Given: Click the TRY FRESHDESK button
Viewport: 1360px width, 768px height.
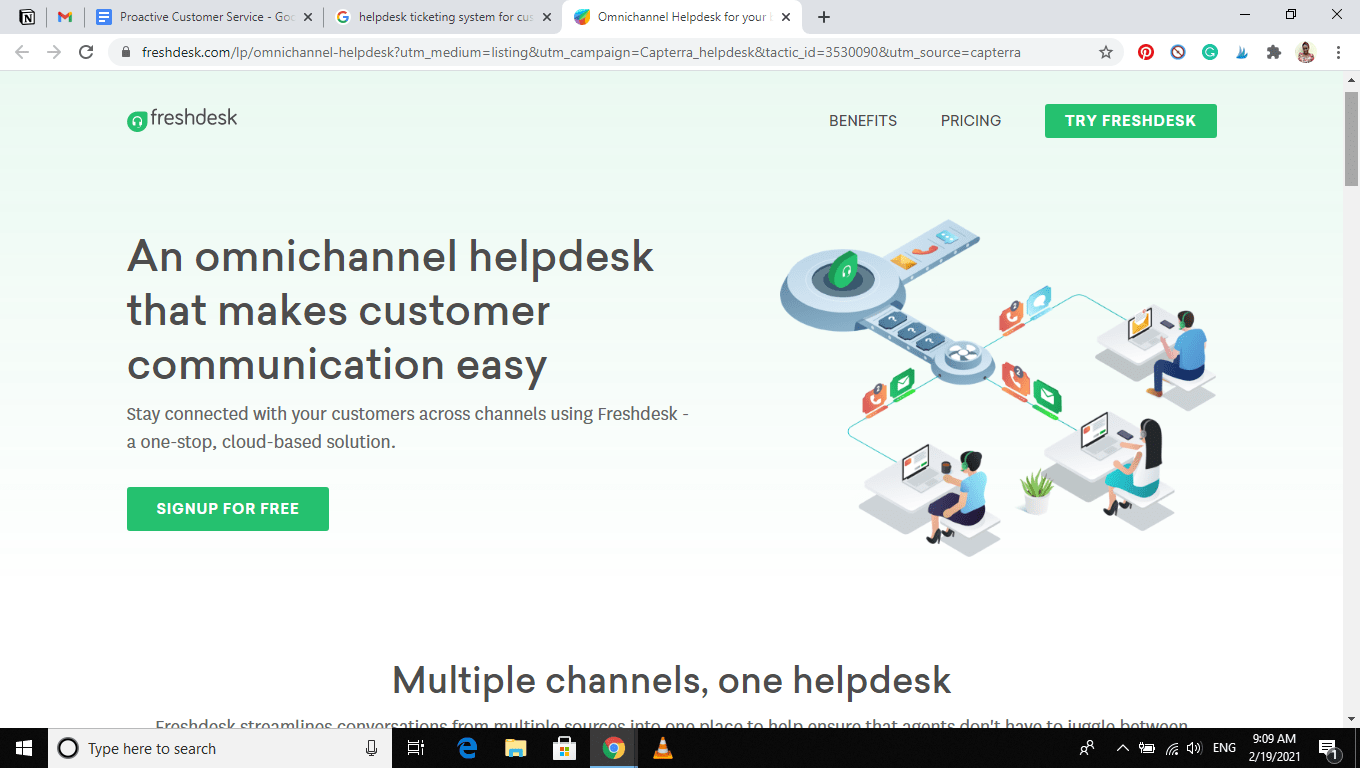Looking at the screenshot, I should coord(1131,121).
